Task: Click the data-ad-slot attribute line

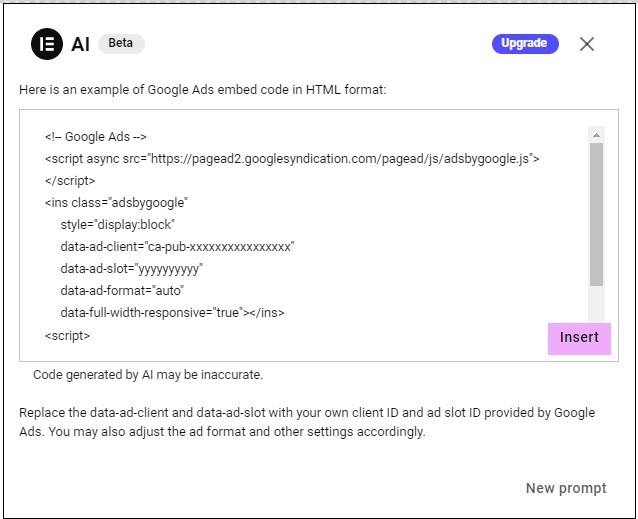Action: (131, 269)
